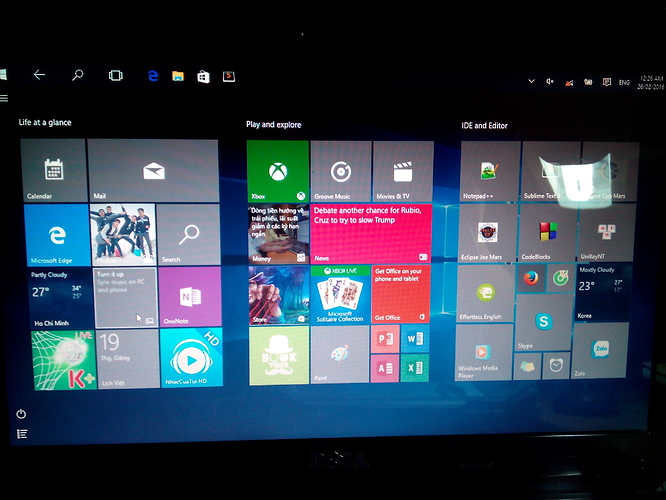The height and width of the screenshot is (500, 666).
Task: Open the Alarms clock small tile
Action: point(556,365)
